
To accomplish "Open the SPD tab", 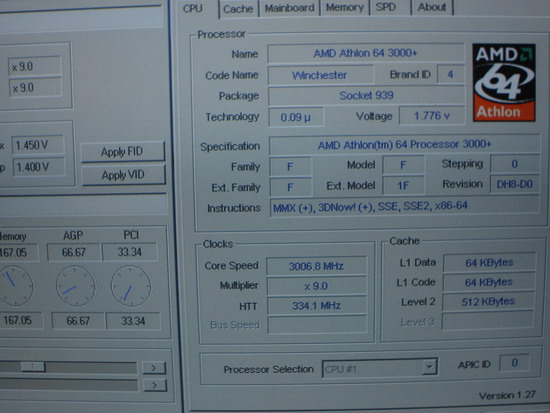I will pyautogui.click(x=386, y=7).
